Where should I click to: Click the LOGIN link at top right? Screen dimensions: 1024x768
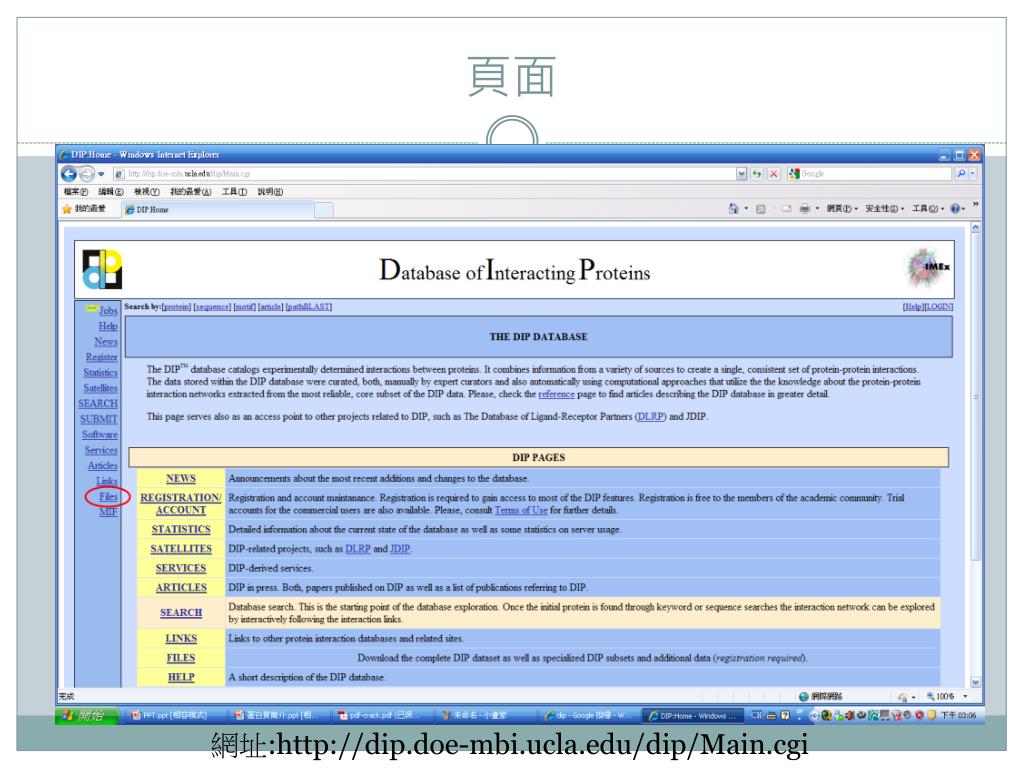click(x=939, y=307)
